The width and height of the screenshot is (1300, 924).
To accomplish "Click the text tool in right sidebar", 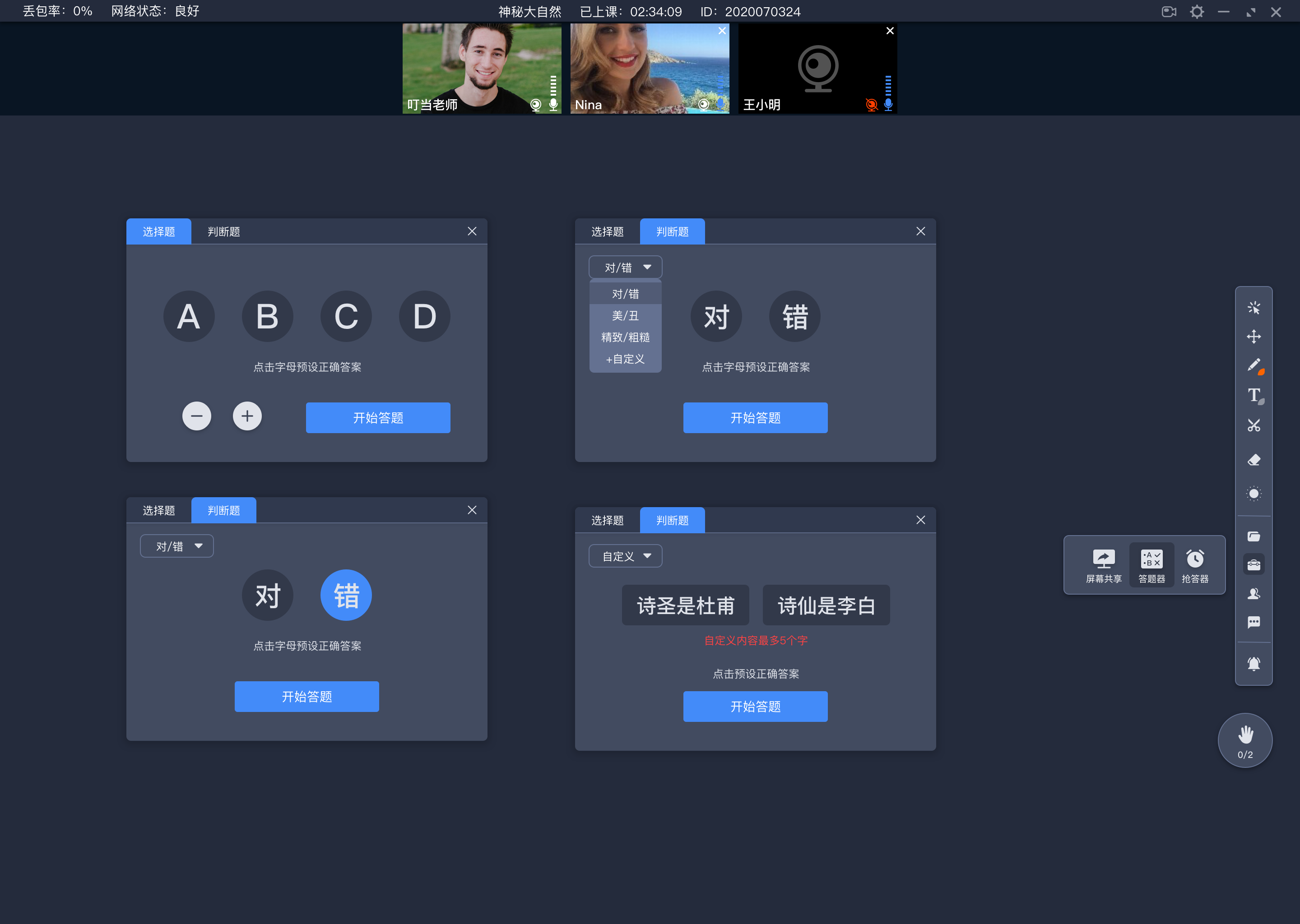I will coord(1253,394).
